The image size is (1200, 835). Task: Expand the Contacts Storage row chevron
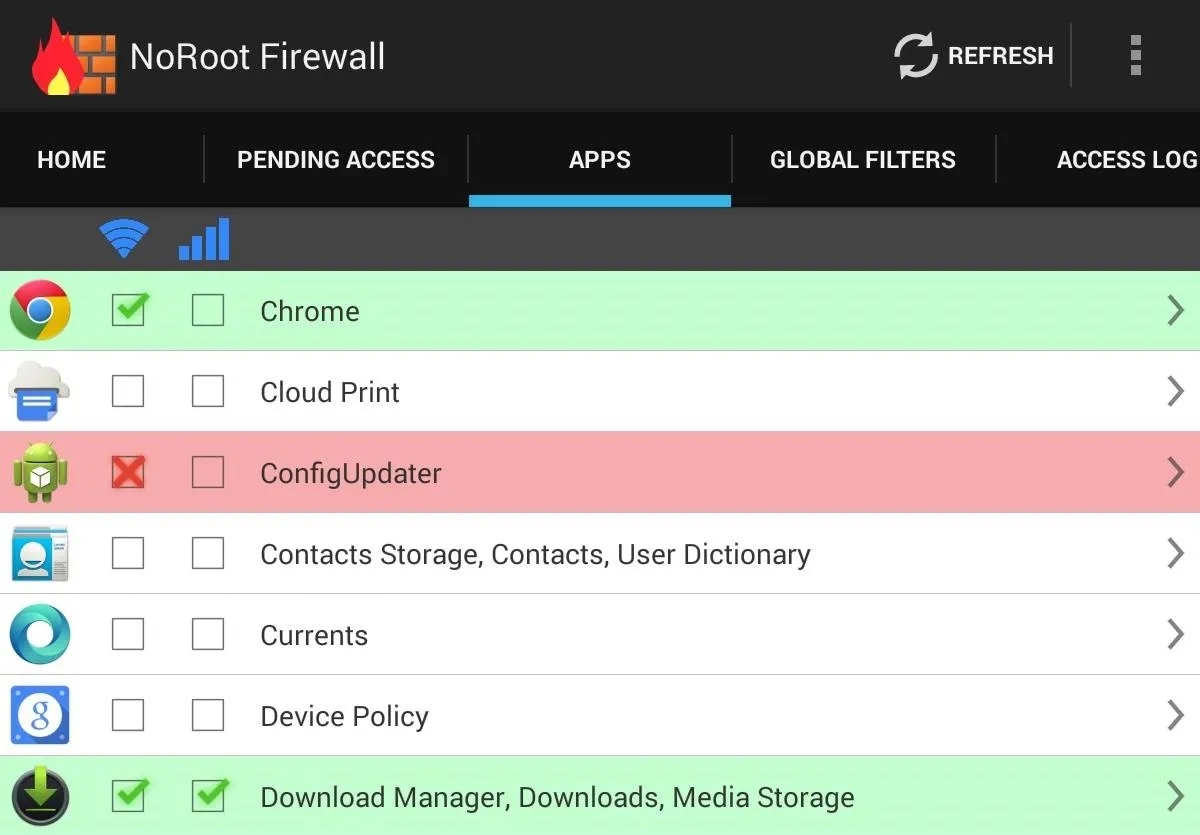[x=1175, y=554]
